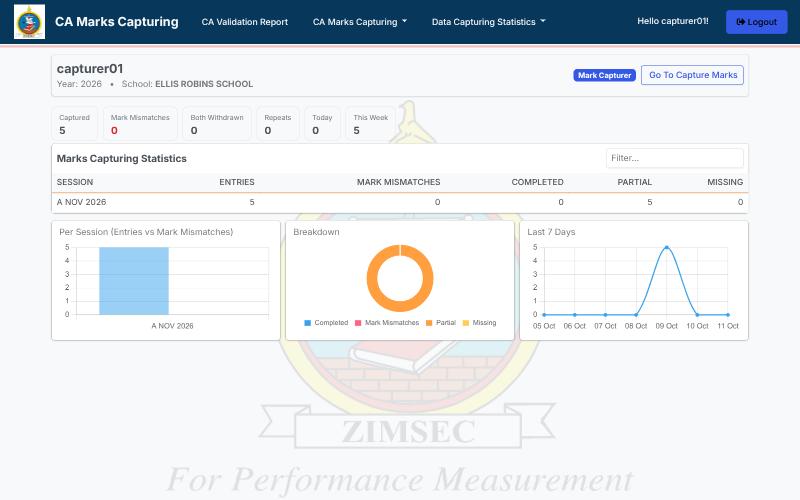Toggle Missing legend yellow swatch
This screenshot has height=500, width=800.
pos(466,323)
